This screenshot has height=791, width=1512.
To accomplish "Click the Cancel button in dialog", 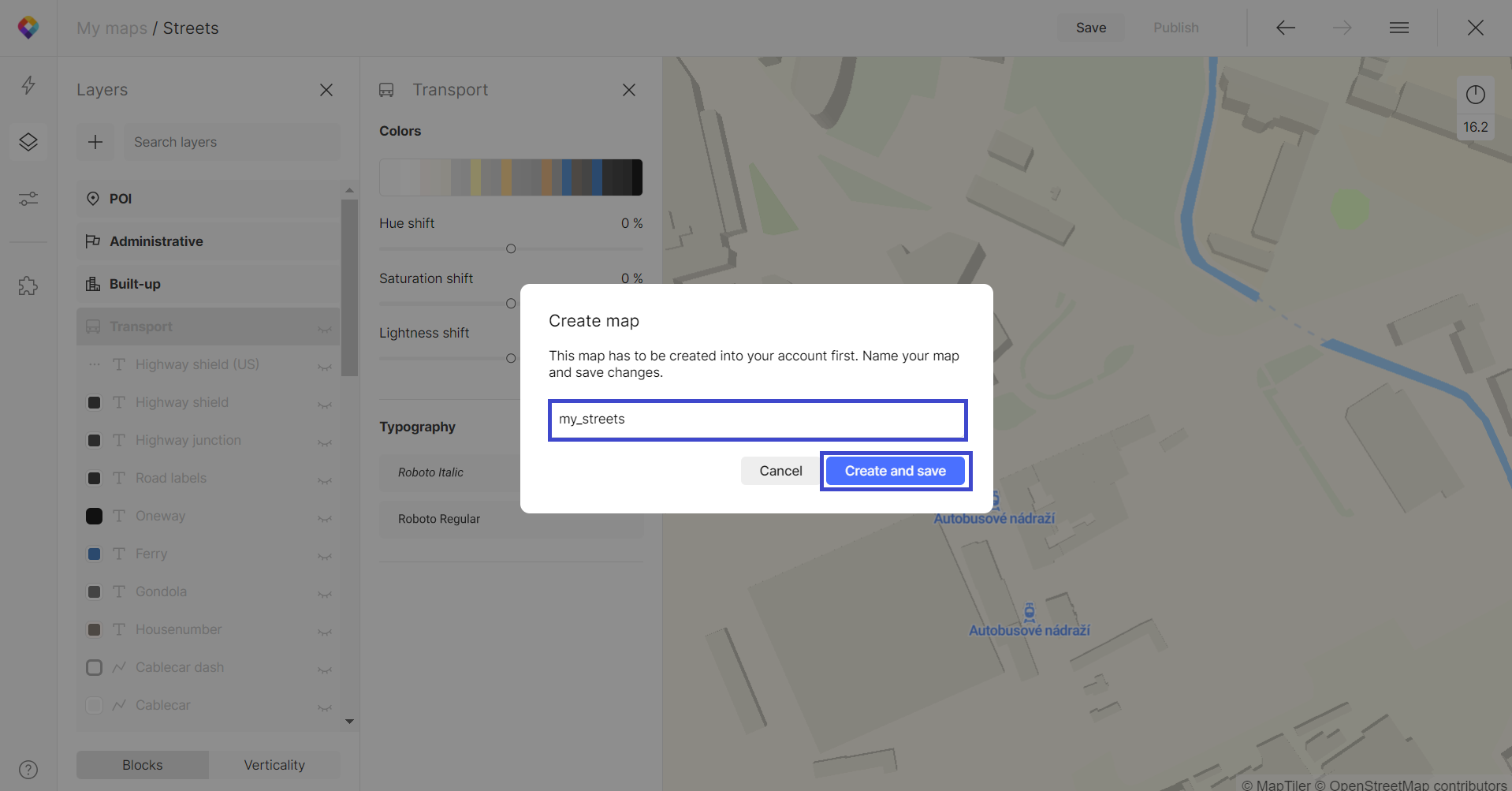I will 780,471.
